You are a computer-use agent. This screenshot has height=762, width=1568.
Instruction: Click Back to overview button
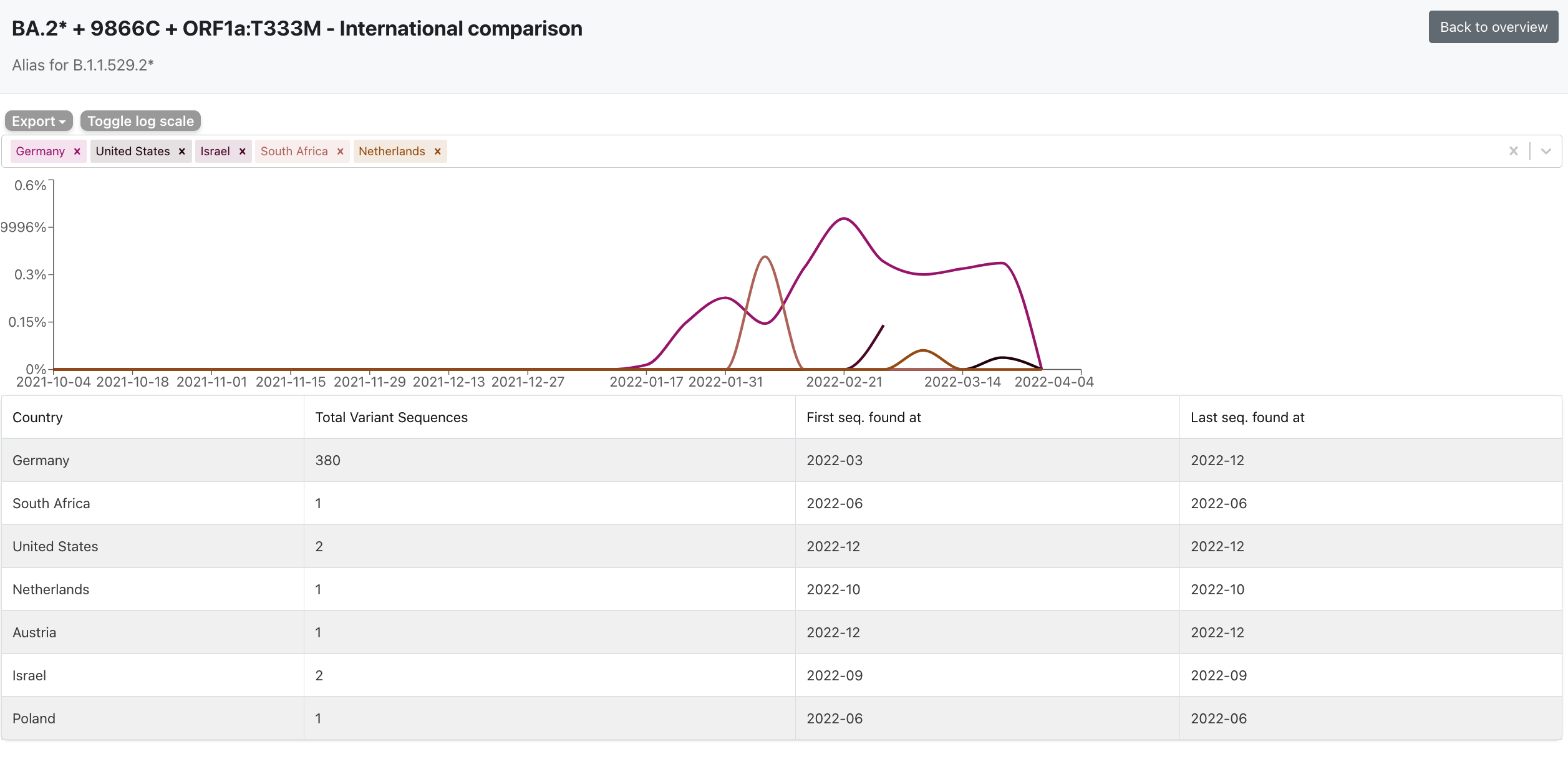coord(1493,27)
